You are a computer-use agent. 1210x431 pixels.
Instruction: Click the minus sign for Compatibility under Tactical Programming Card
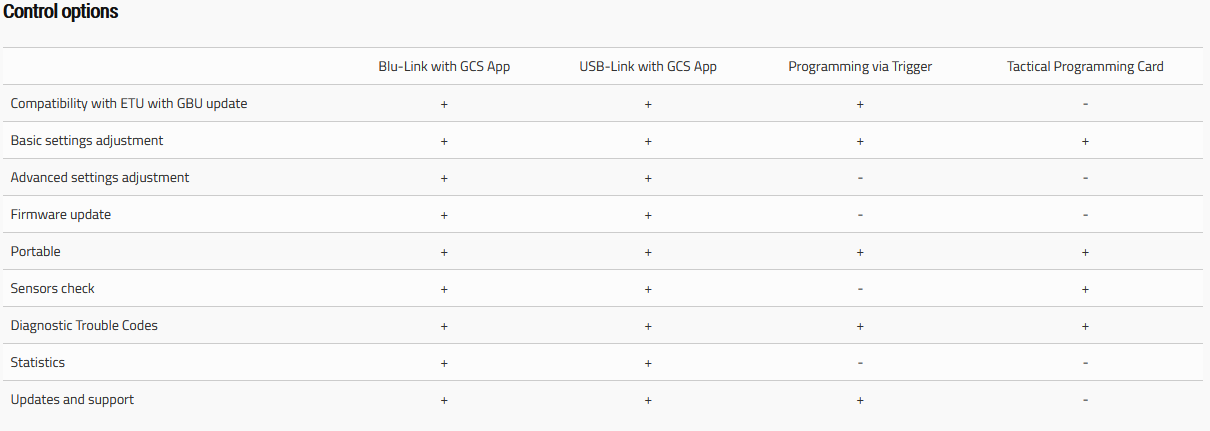1085,104
